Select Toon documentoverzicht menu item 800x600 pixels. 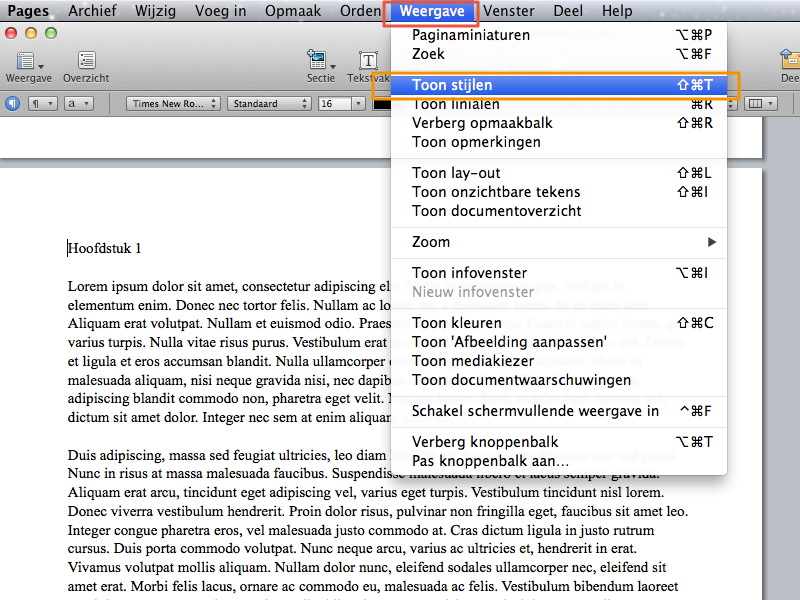click(x=559, y=211)
